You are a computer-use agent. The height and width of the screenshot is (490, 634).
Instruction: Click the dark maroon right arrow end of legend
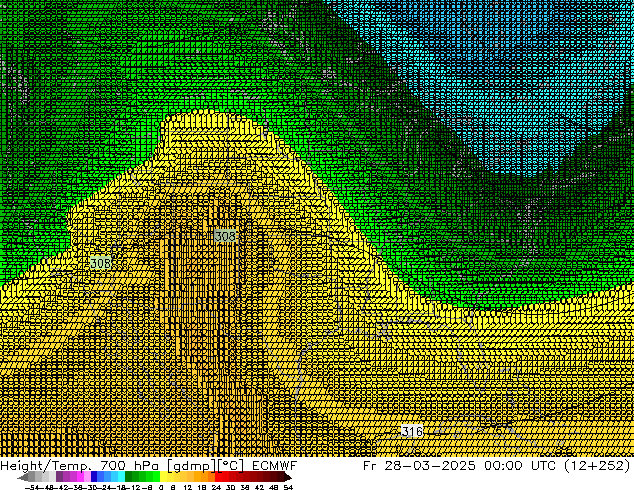coord(288,477)
